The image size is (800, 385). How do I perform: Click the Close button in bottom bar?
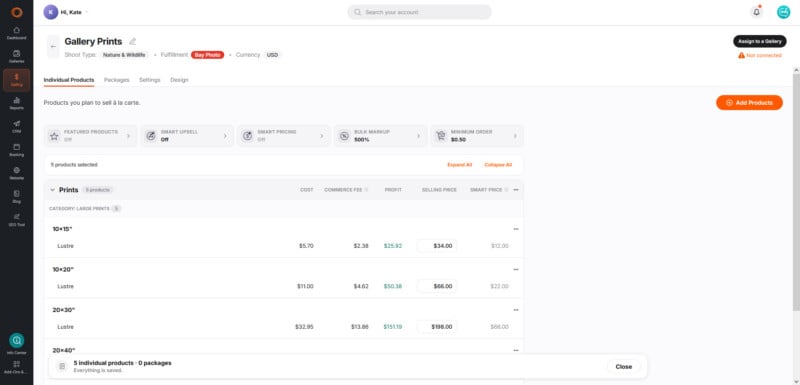[x=623, y=366]
